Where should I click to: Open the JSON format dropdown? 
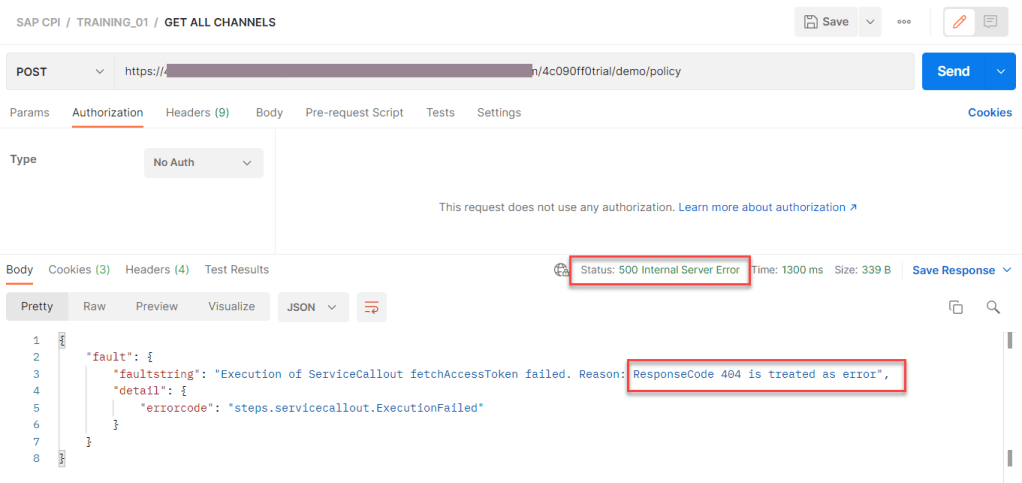(x=313, y=307)
